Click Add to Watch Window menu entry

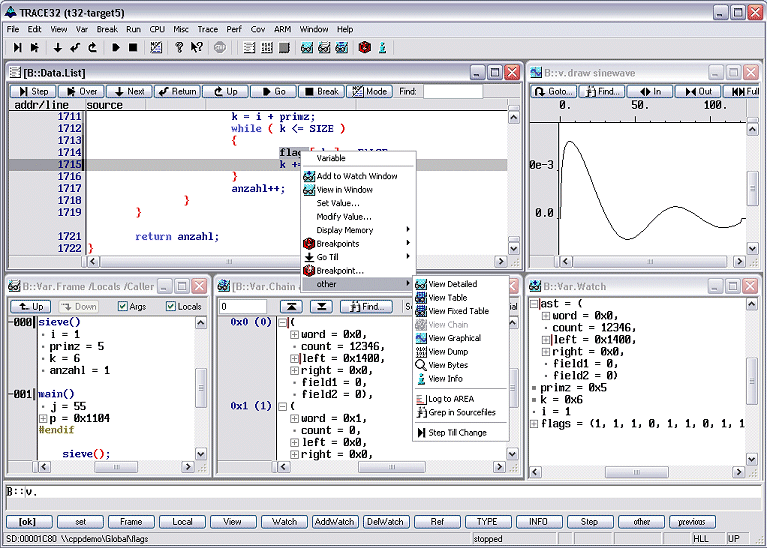356,176
